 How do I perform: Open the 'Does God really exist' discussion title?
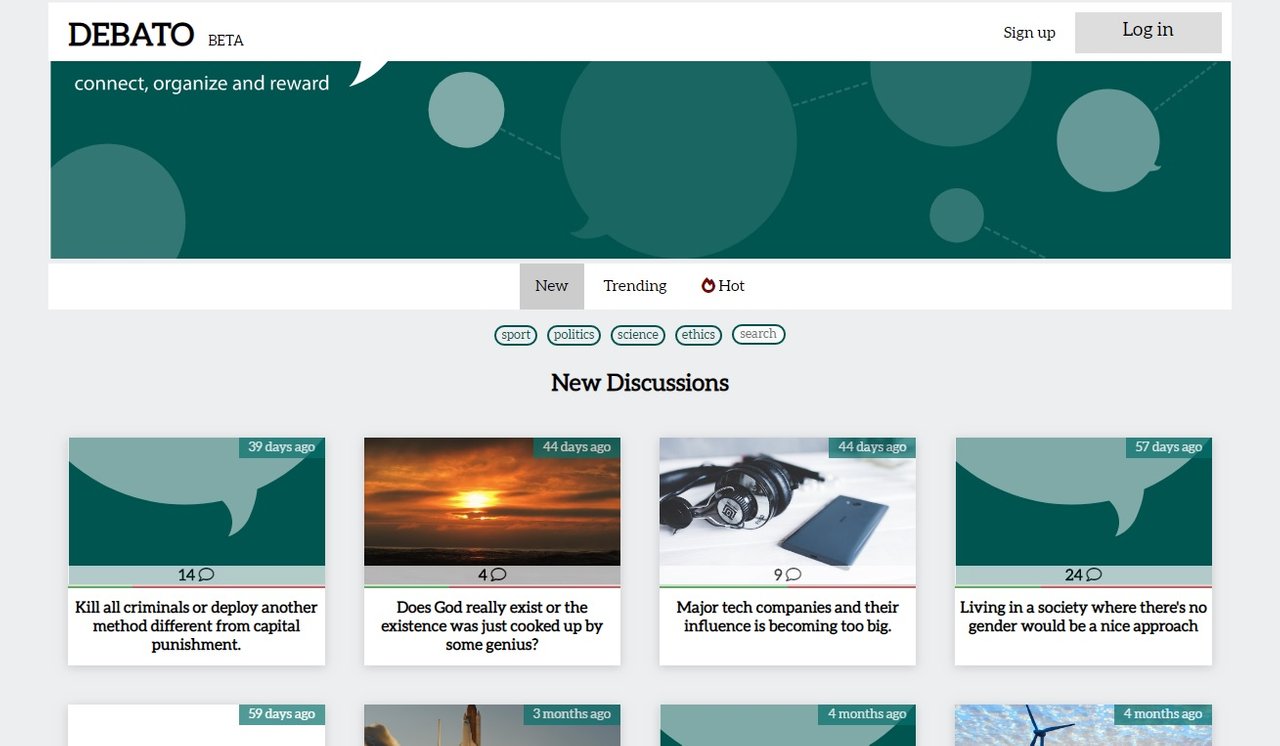492,626
